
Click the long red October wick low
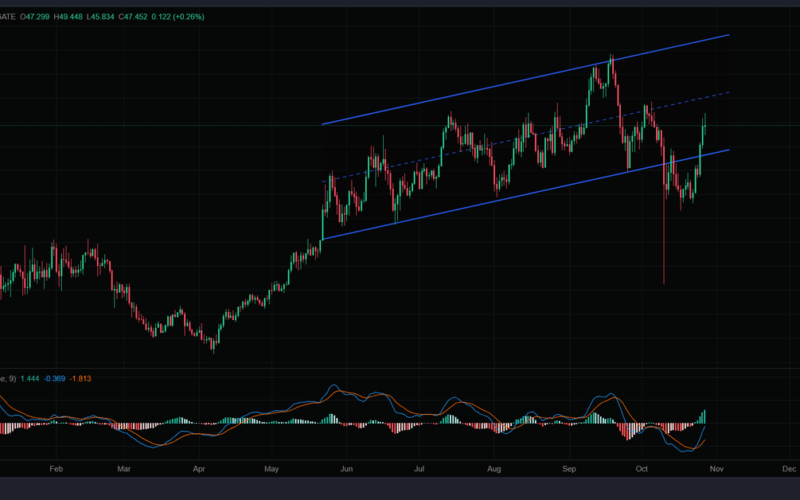(664, 280)
